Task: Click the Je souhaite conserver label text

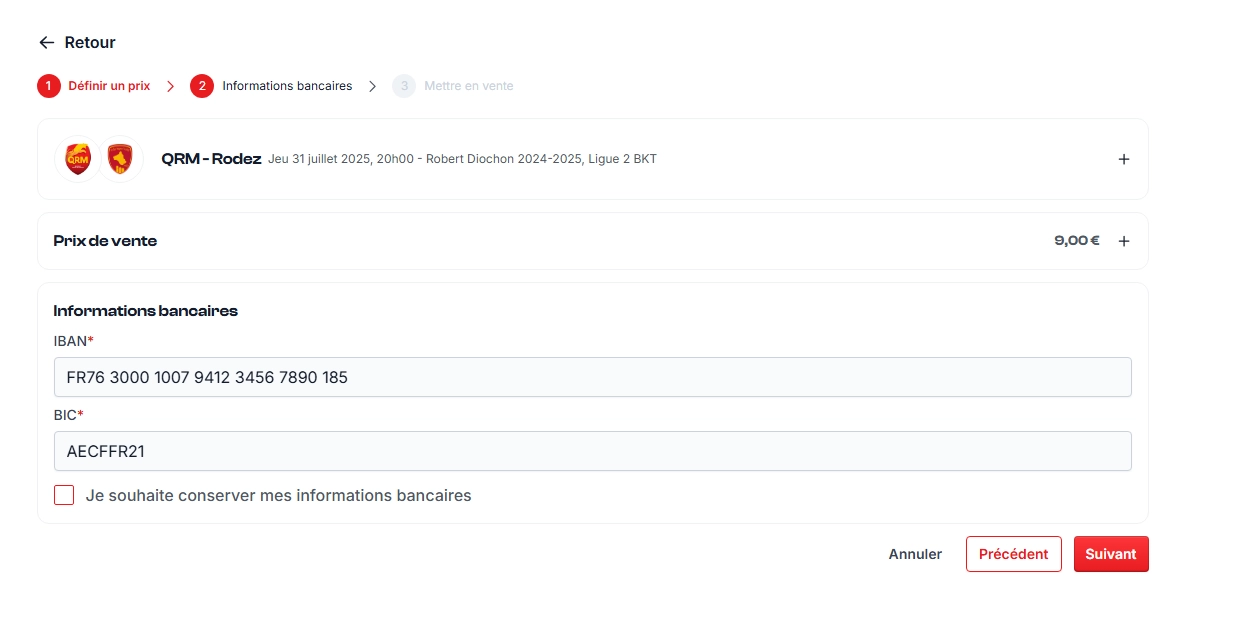Action: (278, 495)
